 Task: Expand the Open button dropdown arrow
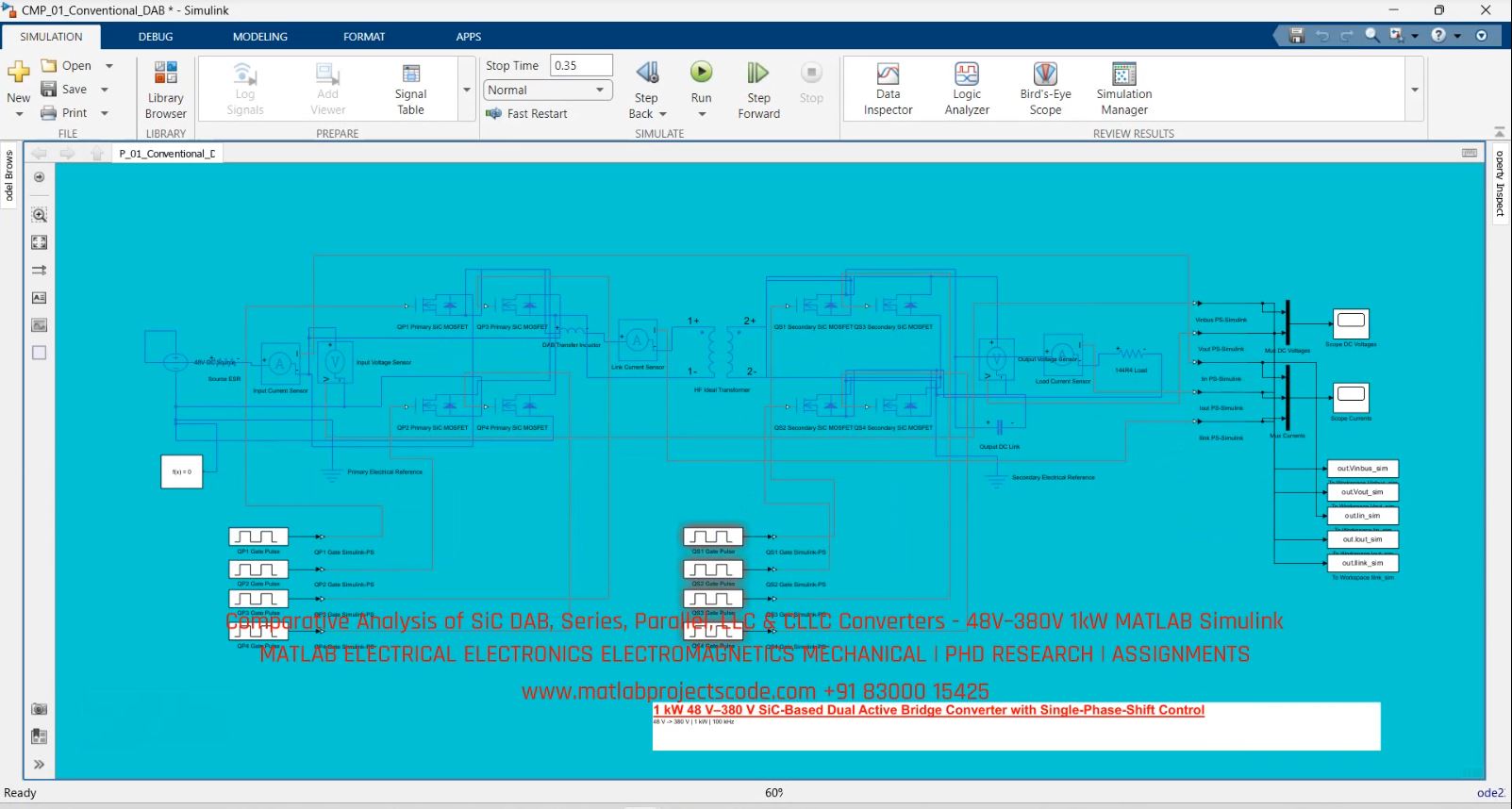pyautogui.click(x=109, y=66)
